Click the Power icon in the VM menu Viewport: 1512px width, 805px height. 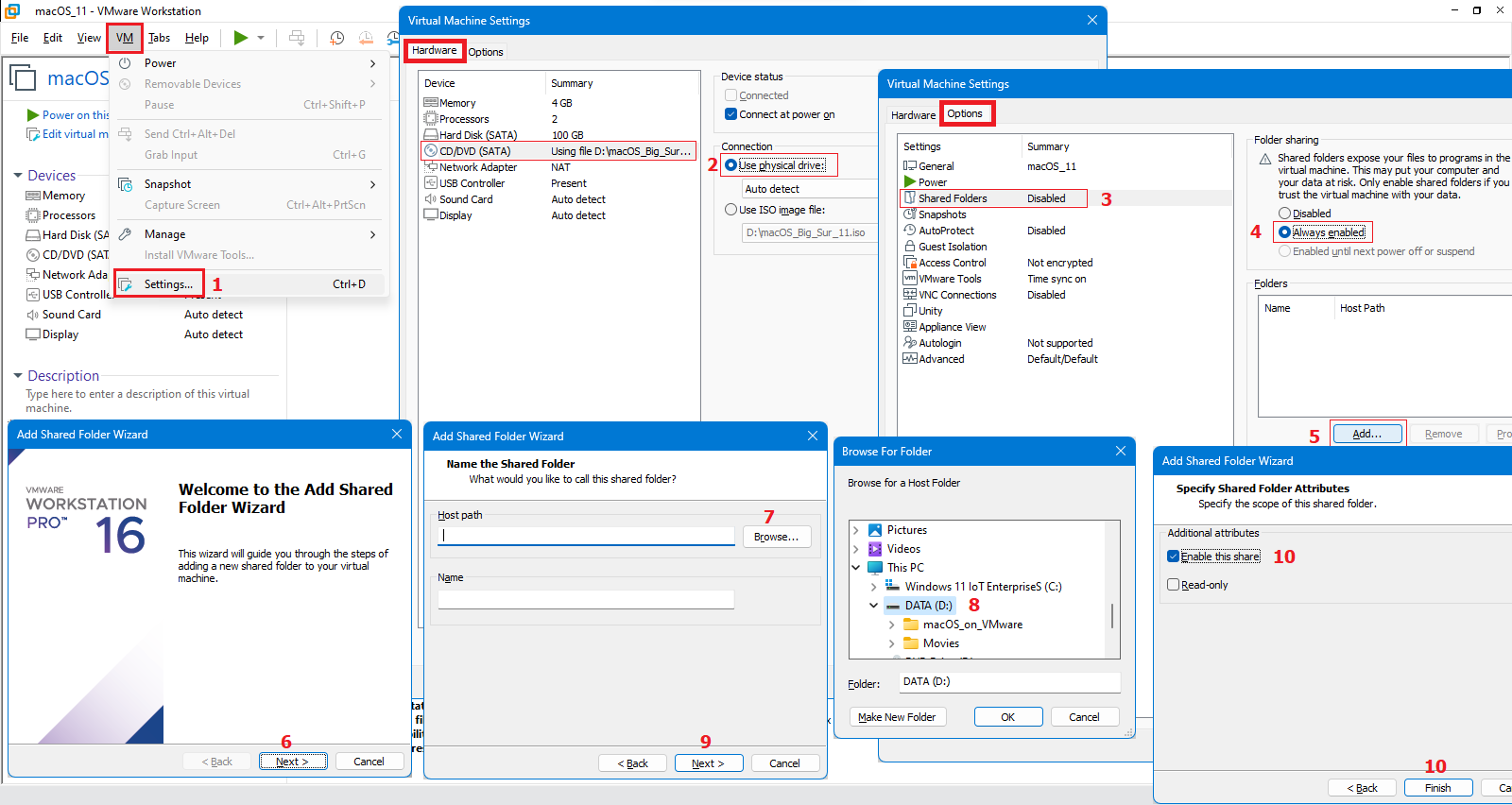click(125, 63)
